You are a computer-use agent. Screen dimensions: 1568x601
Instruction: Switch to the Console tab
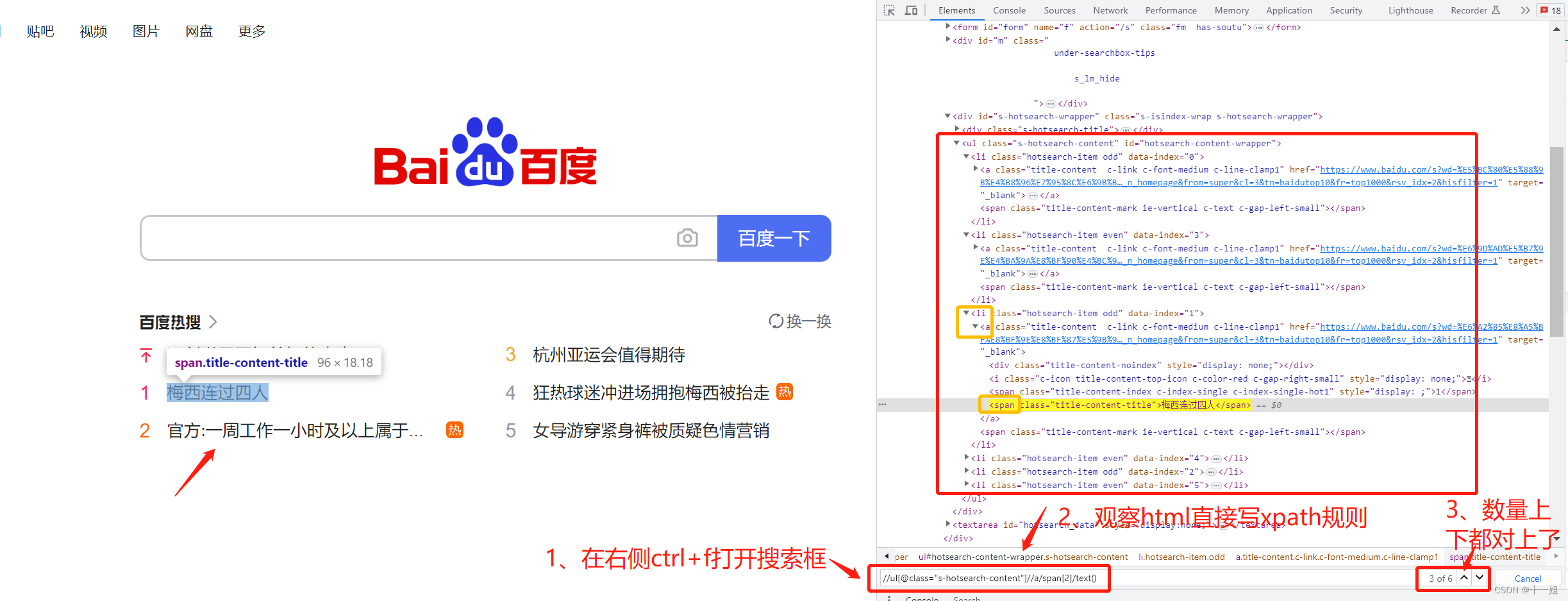[1009, 10]
